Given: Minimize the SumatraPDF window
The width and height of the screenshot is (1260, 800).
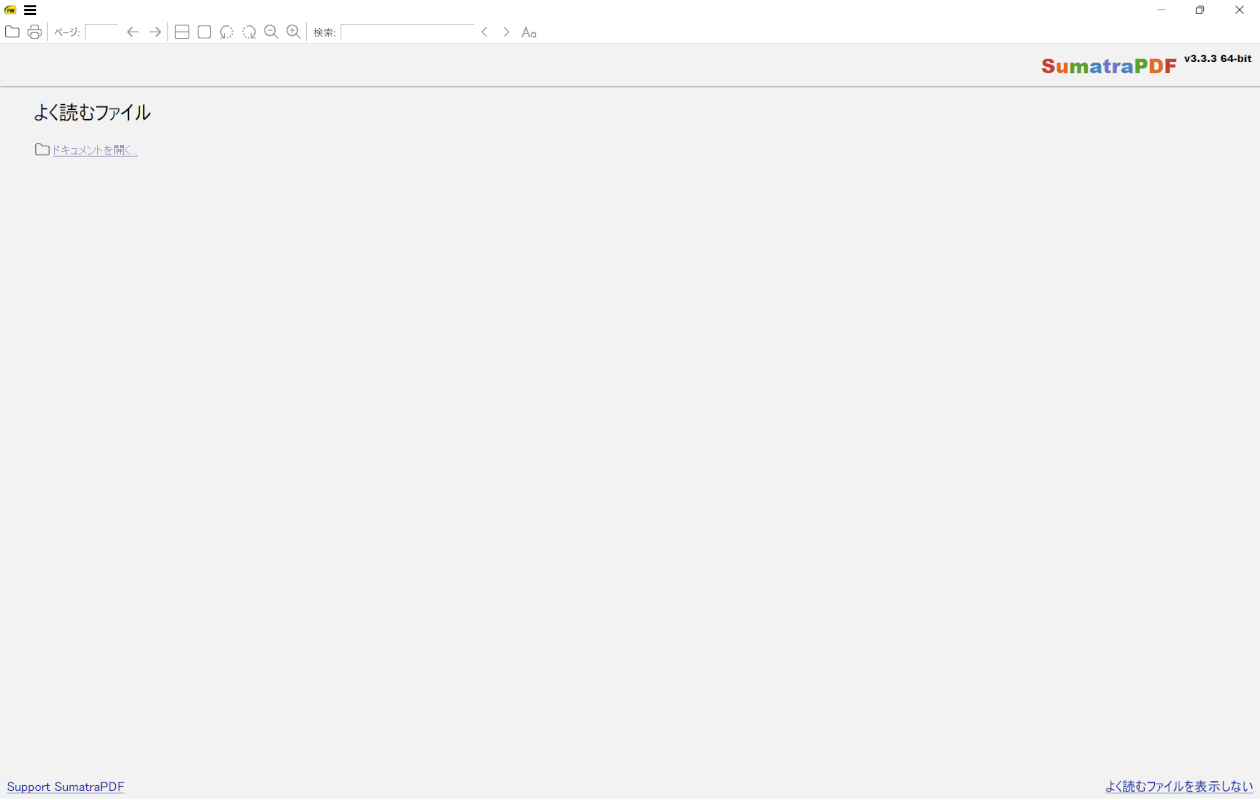Looking at the screenshot, I should (x=1161, y=10).
